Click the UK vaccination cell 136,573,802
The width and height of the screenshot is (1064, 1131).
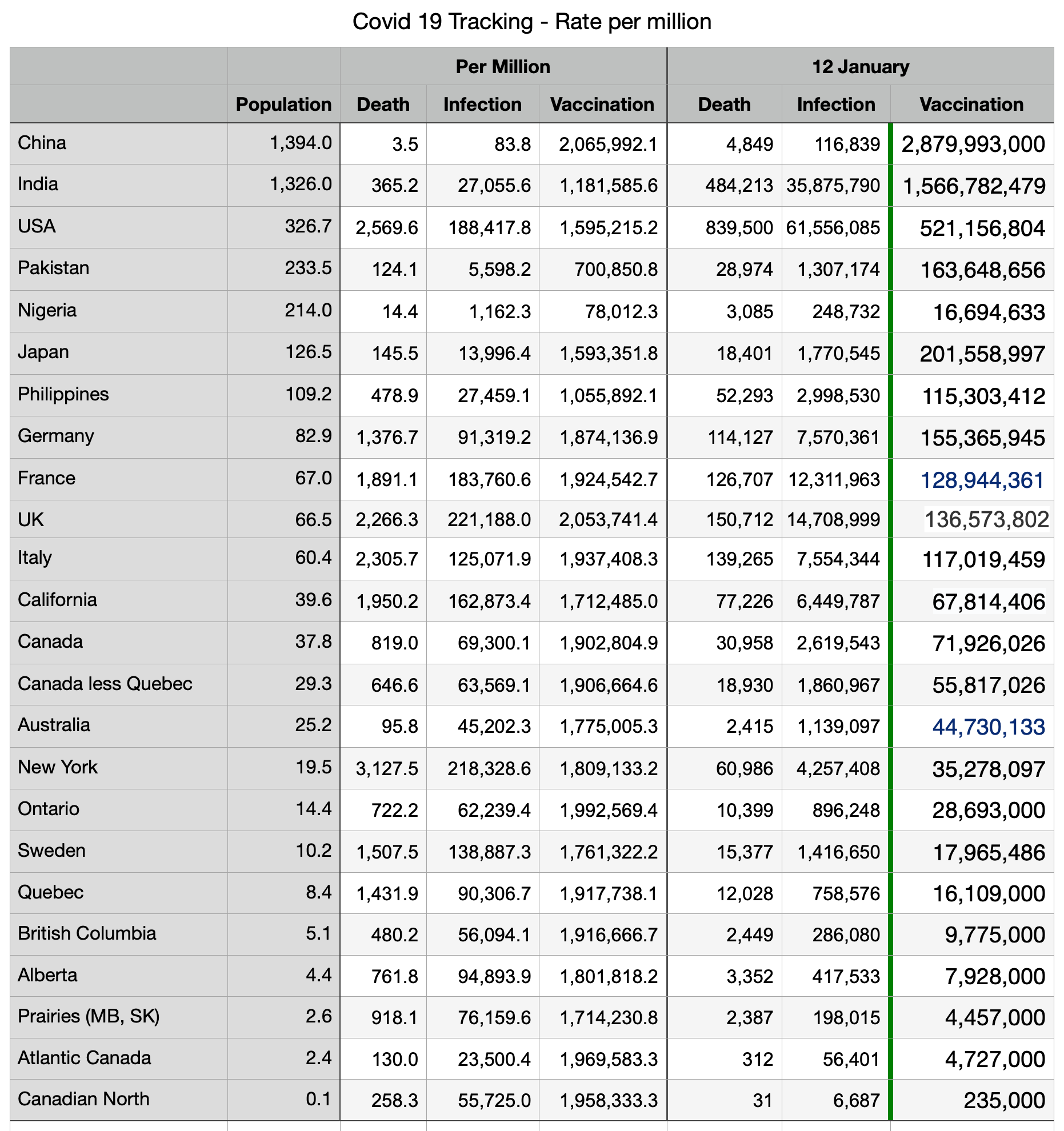(986, 520)
